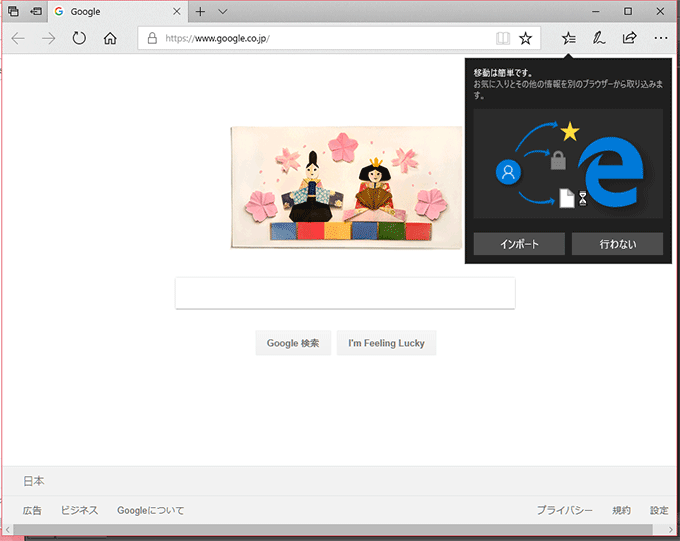The image size is (680, 541).
Task: Open a new tab with plus
Action: pos(200,11)
